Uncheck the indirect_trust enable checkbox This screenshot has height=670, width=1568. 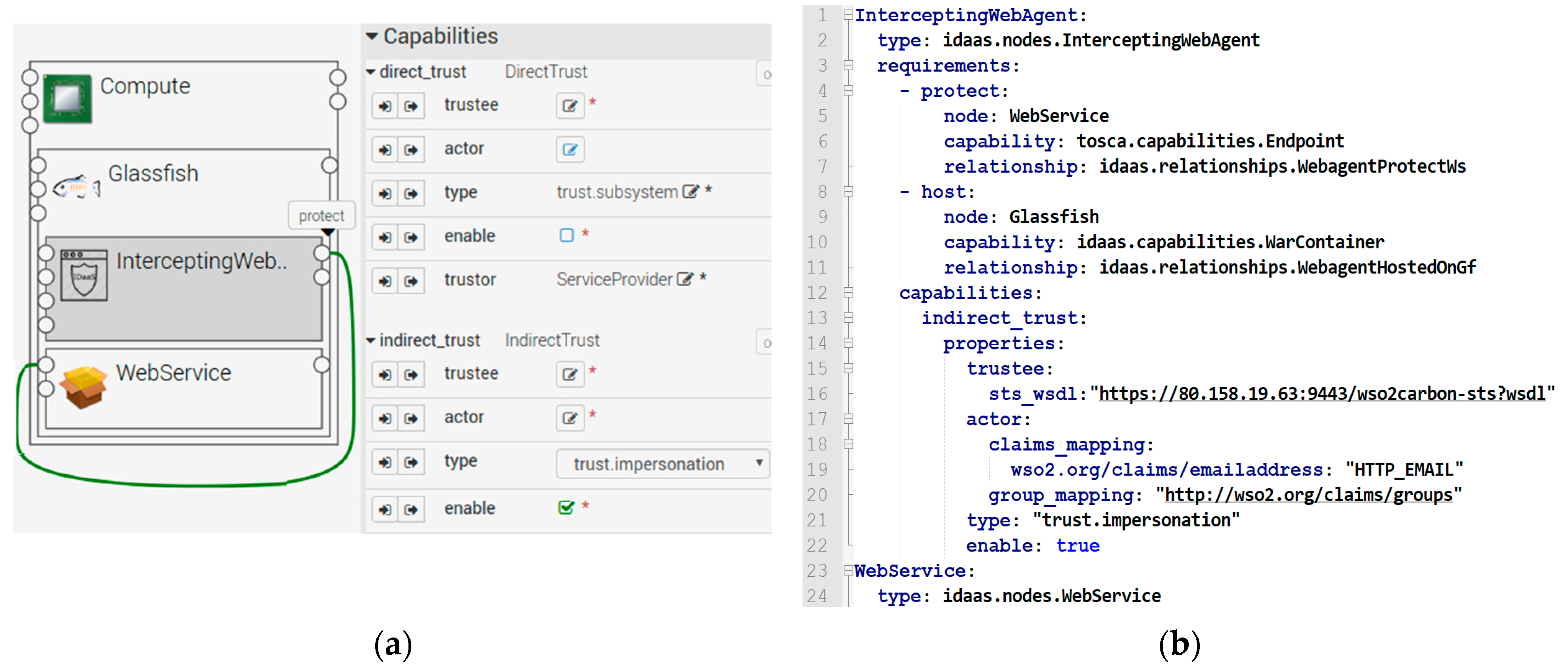coord(566,507)
